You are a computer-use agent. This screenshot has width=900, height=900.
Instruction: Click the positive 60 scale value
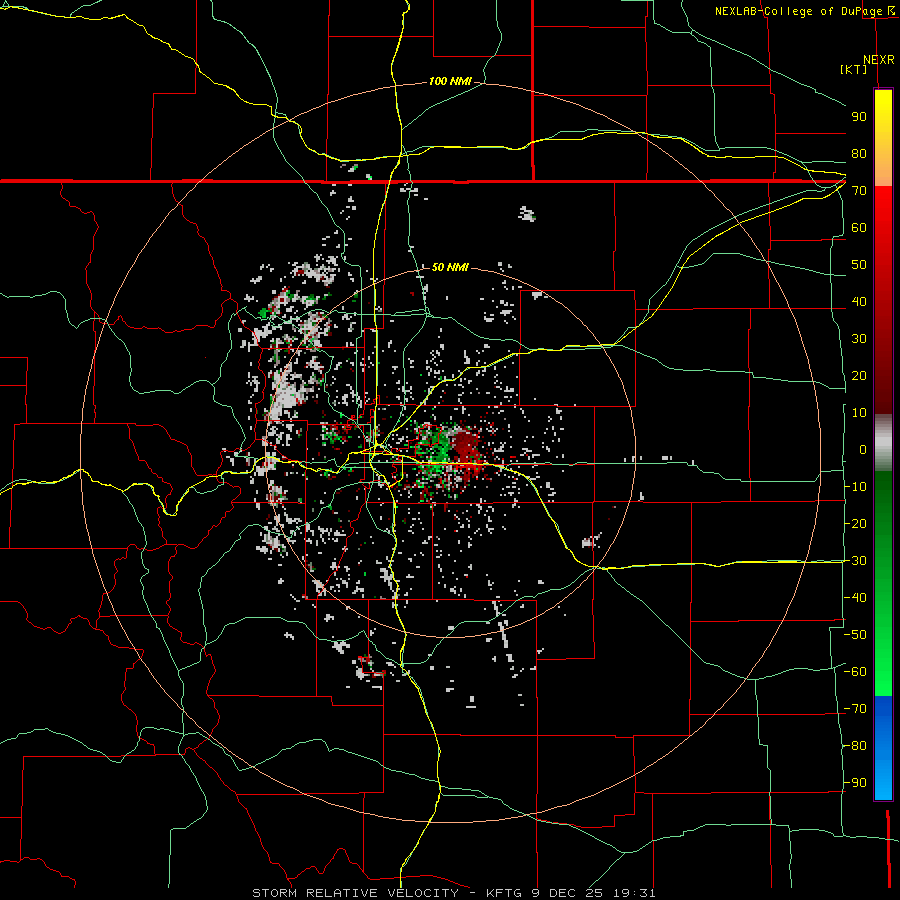coord(859,227)
